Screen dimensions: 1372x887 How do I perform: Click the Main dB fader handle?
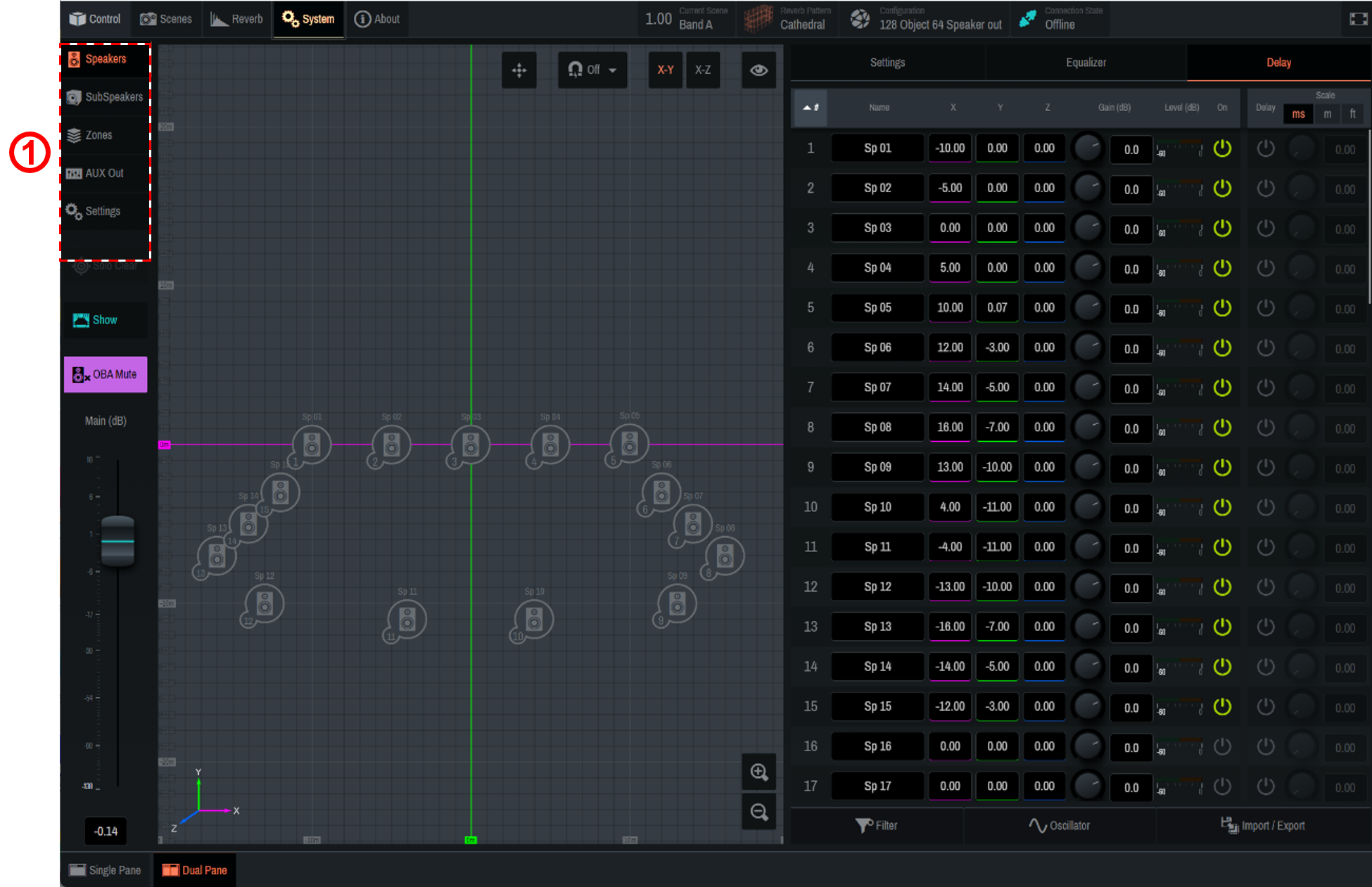click(117, 541)
